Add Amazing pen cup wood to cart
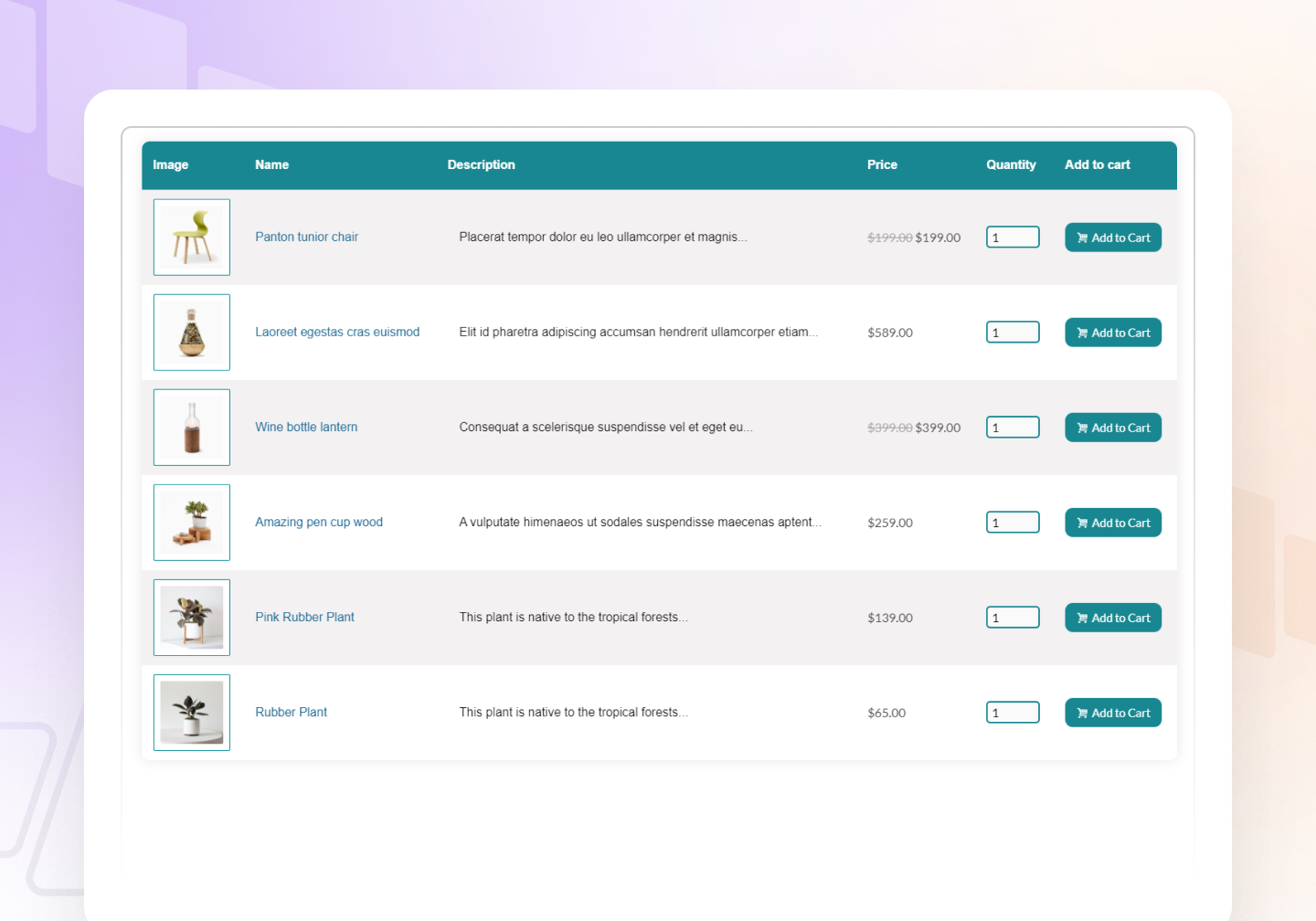Image resolution: width=1316 pixels, height=921 pixels. click(x=1113, y=523)
